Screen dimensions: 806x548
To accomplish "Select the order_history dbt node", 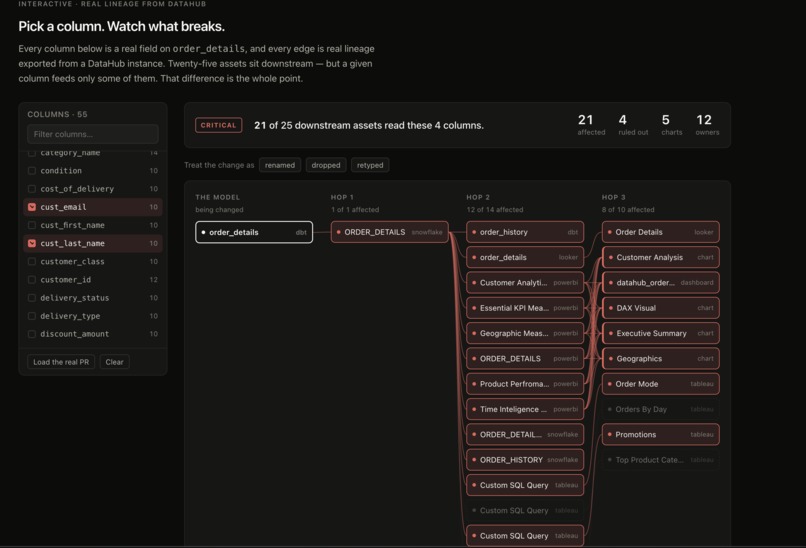I will coord(525,232).
